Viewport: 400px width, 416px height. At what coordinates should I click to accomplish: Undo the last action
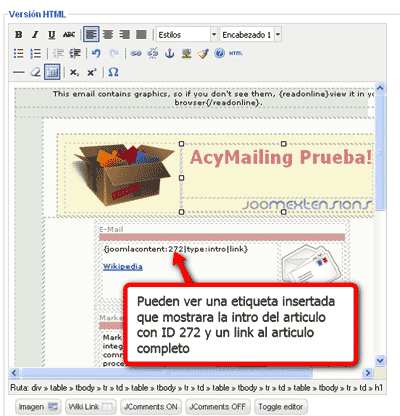(96, 53)
